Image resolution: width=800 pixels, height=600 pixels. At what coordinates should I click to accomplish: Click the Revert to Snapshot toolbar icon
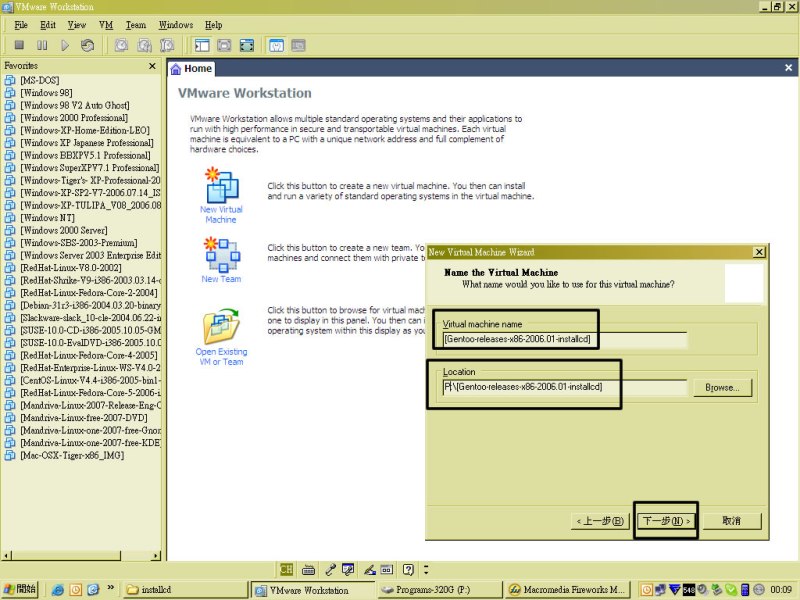[x=144, y=45]
